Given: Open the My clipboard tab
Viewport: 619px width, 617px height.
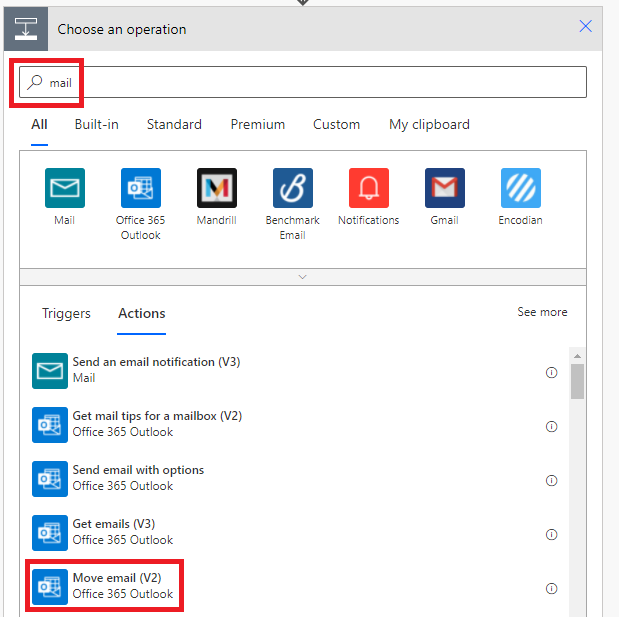Looking at the screenshot, I should pyautogui.click(x=430, y=125).
